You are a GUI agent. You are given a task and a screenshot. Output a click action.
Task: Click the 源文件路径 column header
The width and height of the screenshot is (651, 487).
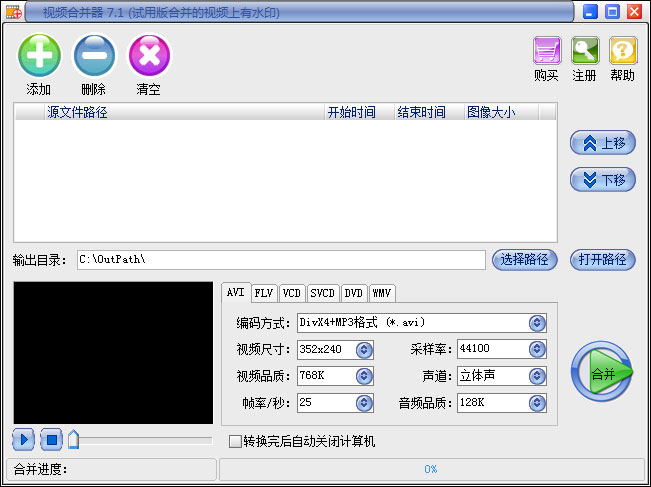click(184, 112)
